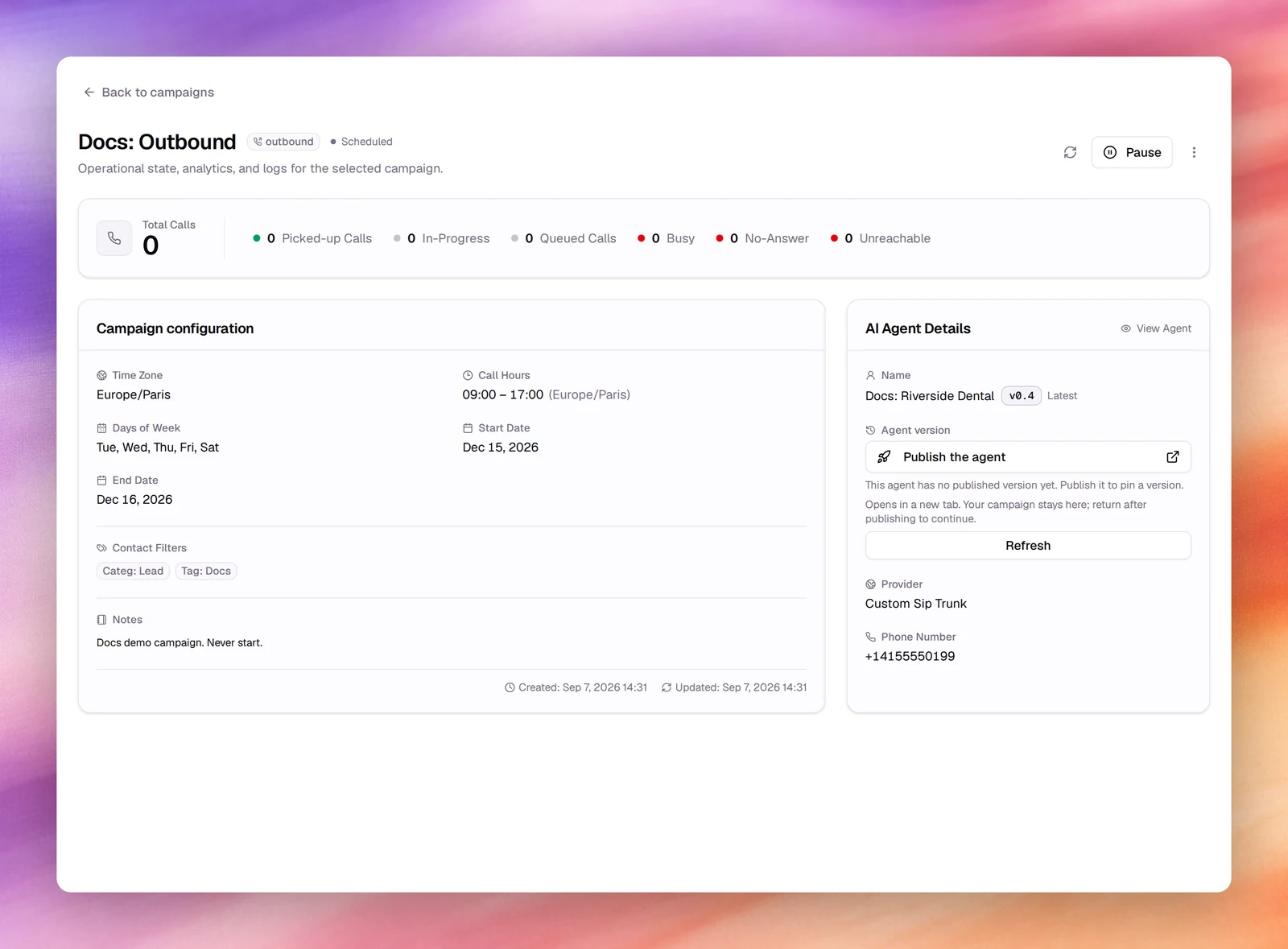1288x949 pixels.
Task: Click the Picked-up Calls green dot
Action: tap(257, 238)
